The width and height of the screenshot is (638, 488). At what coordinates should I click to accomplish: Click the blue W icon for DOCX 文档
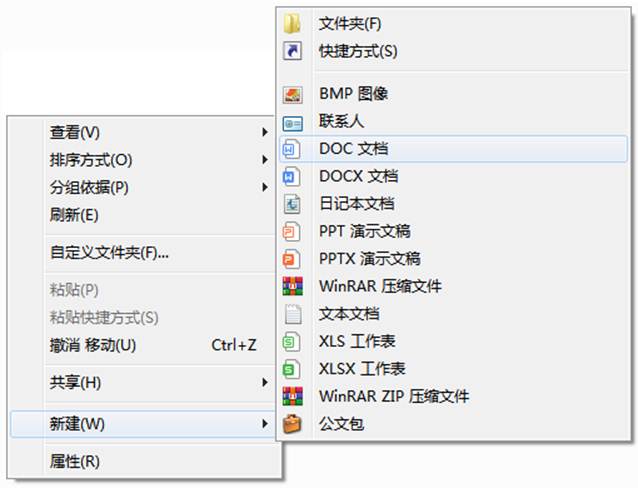(x=292, y=177)
